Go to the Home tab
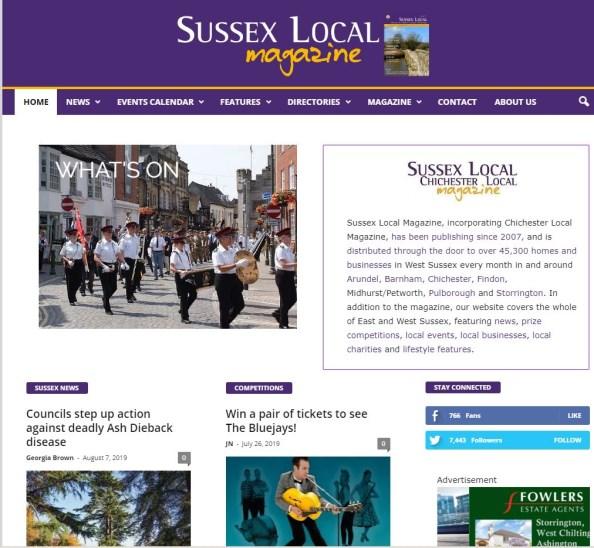The image size is (594, 548). pyautogui.click(x=36, y=102)
